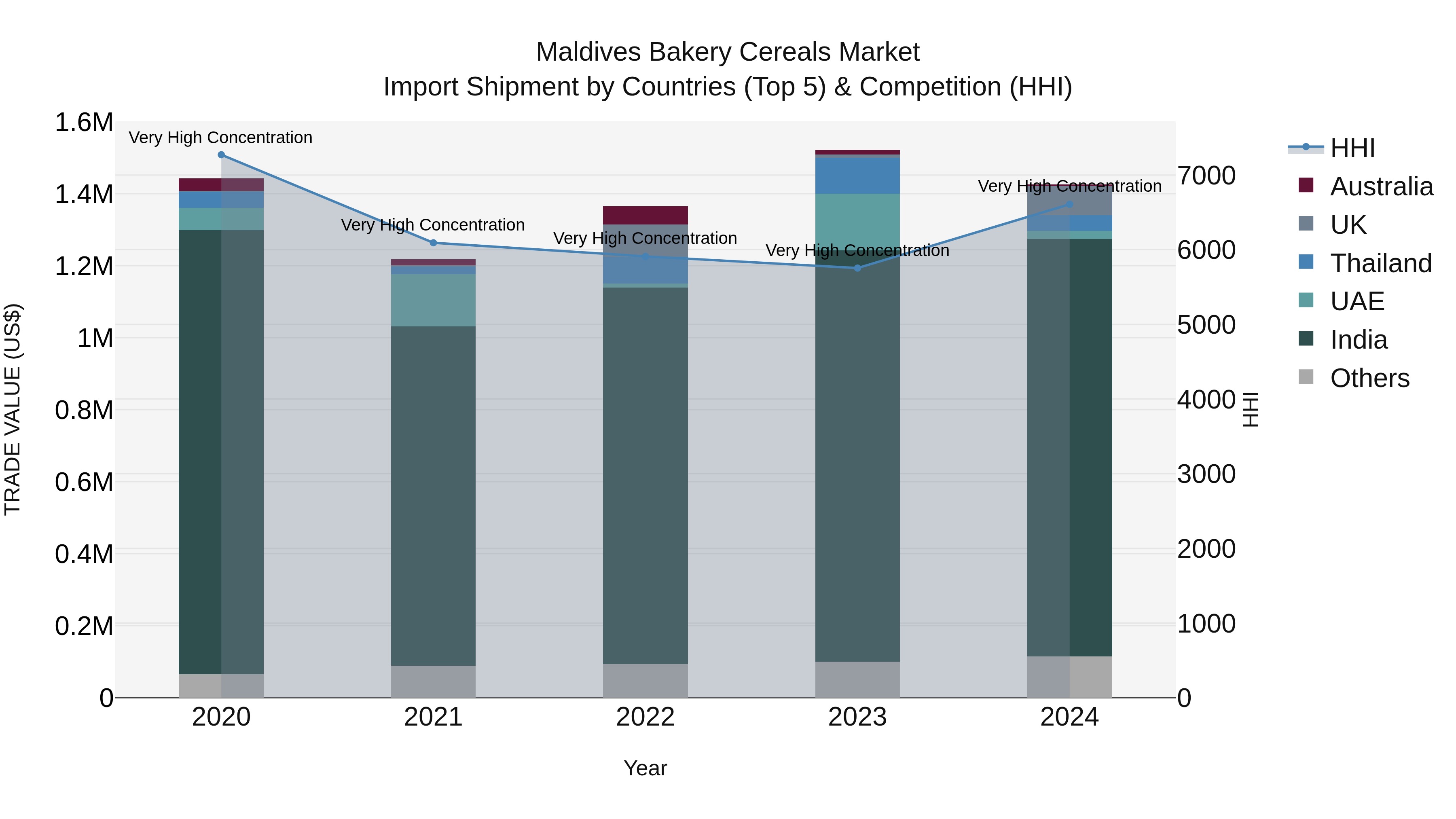Select the 2022 Australia bar segment
1456x819 pixels.
click(x=645, y=215)
